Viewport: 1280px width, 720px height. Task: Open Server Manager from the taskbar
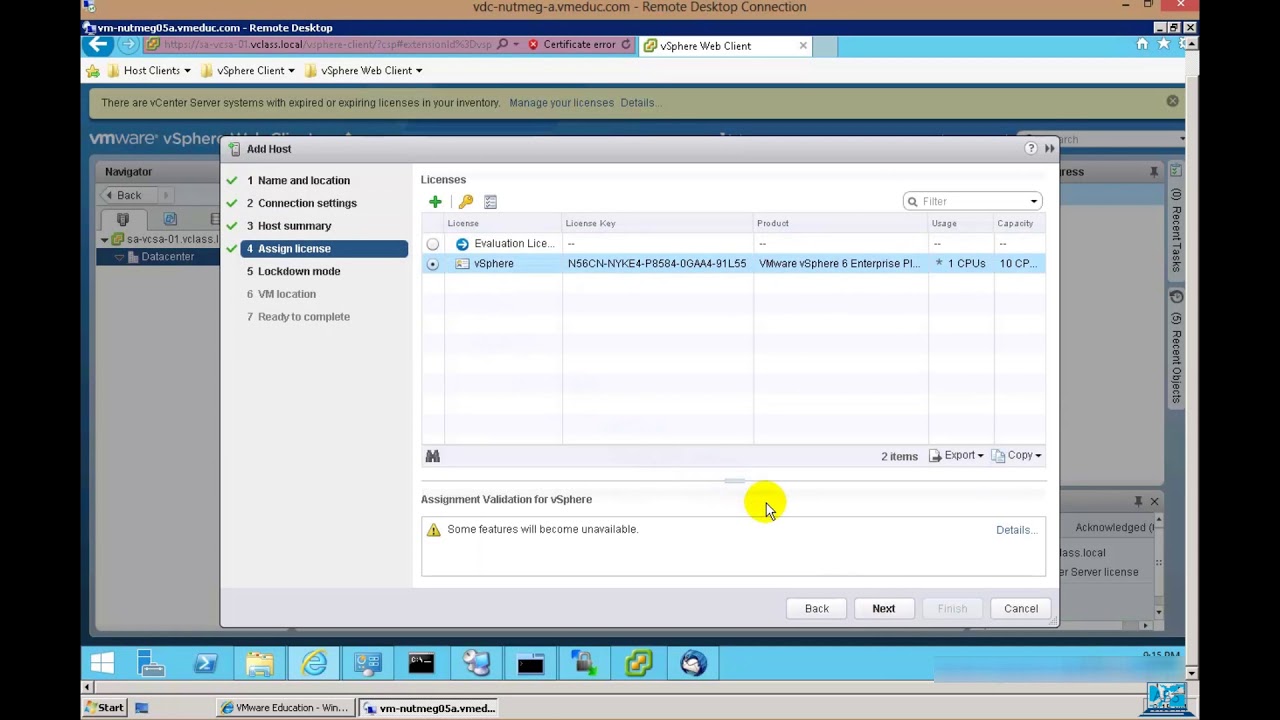coord(152,663)
